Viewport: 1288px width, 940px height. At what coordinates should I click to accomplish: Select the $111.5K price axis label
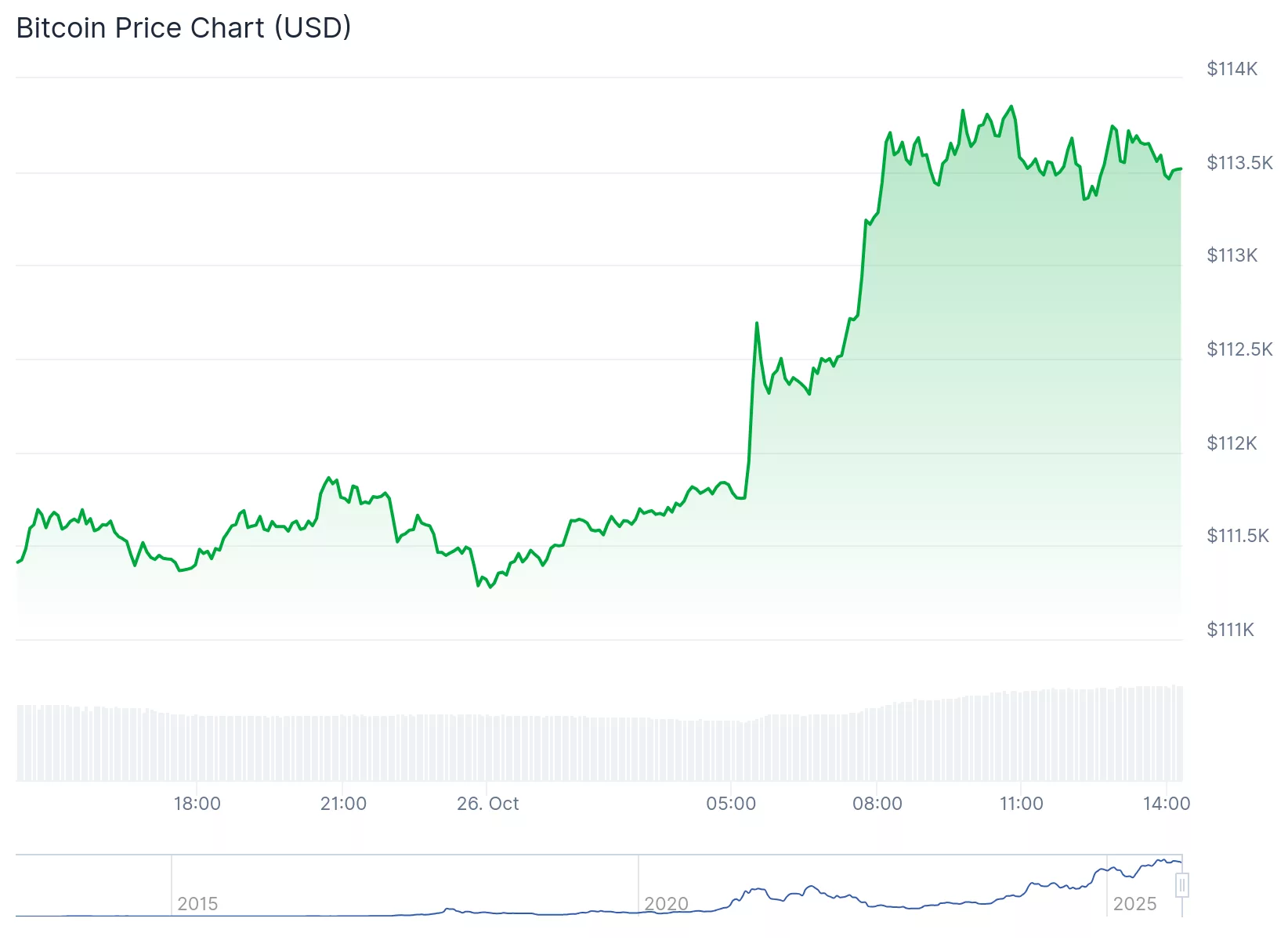[1237, 536]
